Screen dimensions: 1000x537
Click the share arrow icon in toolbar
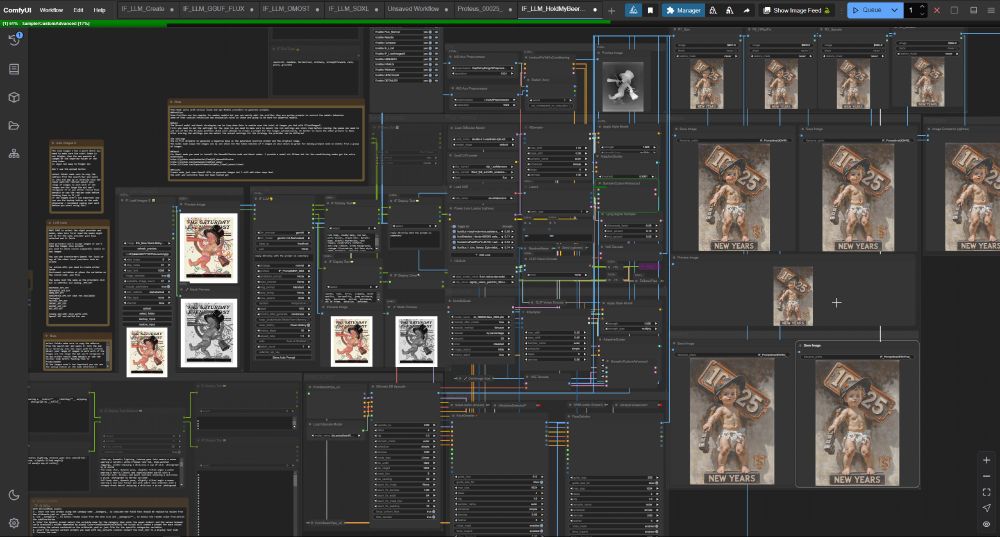749,10
